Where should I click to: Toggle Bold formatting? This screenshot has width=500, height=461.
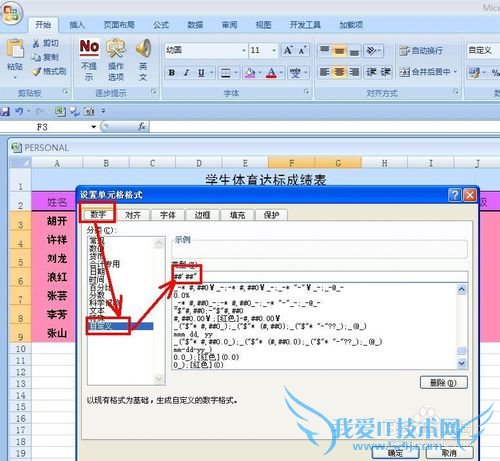point(171,72)
